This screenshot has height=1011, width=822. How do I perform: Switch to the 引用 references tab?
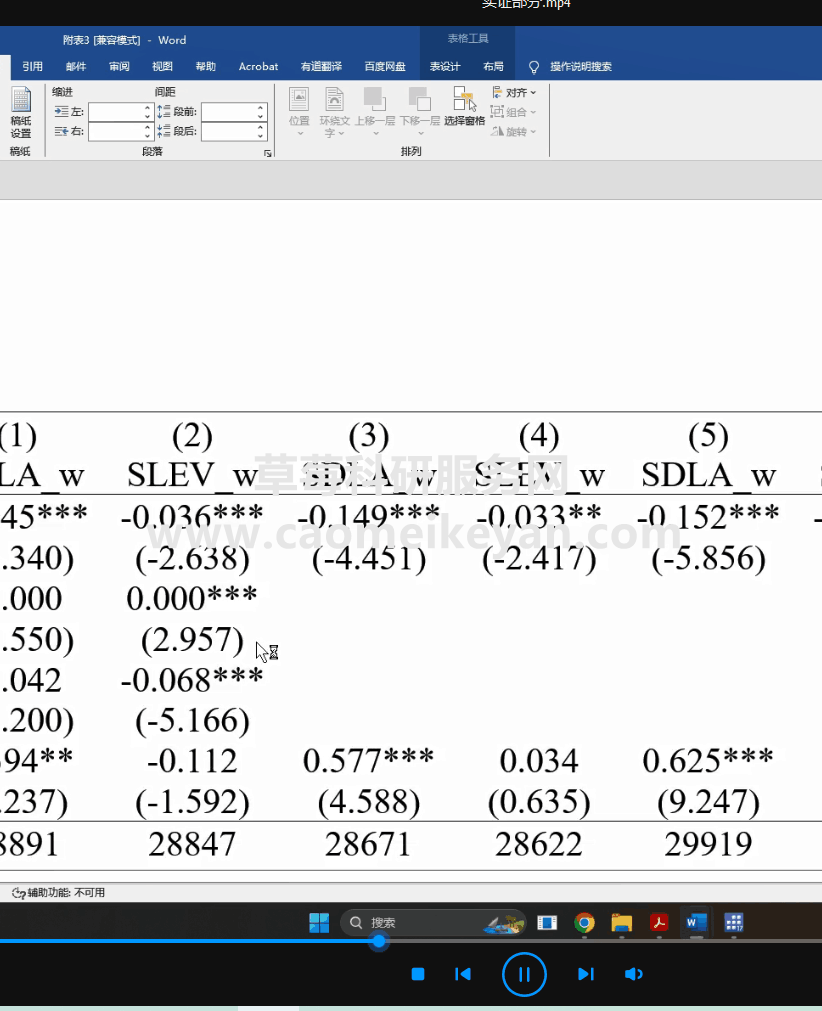point(32,66)
